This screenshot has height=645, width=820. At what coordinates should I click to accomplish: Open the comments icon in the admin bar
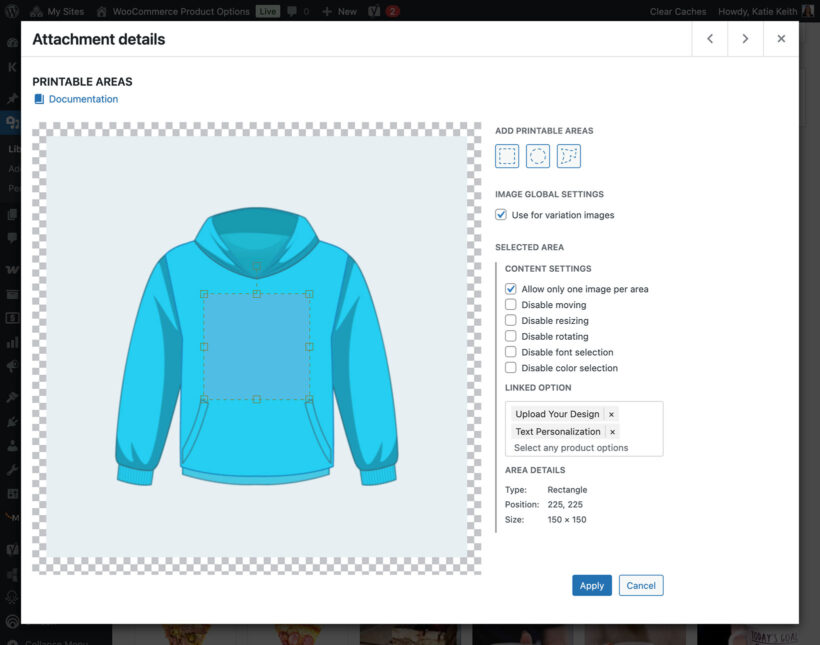tap(292, 11)
